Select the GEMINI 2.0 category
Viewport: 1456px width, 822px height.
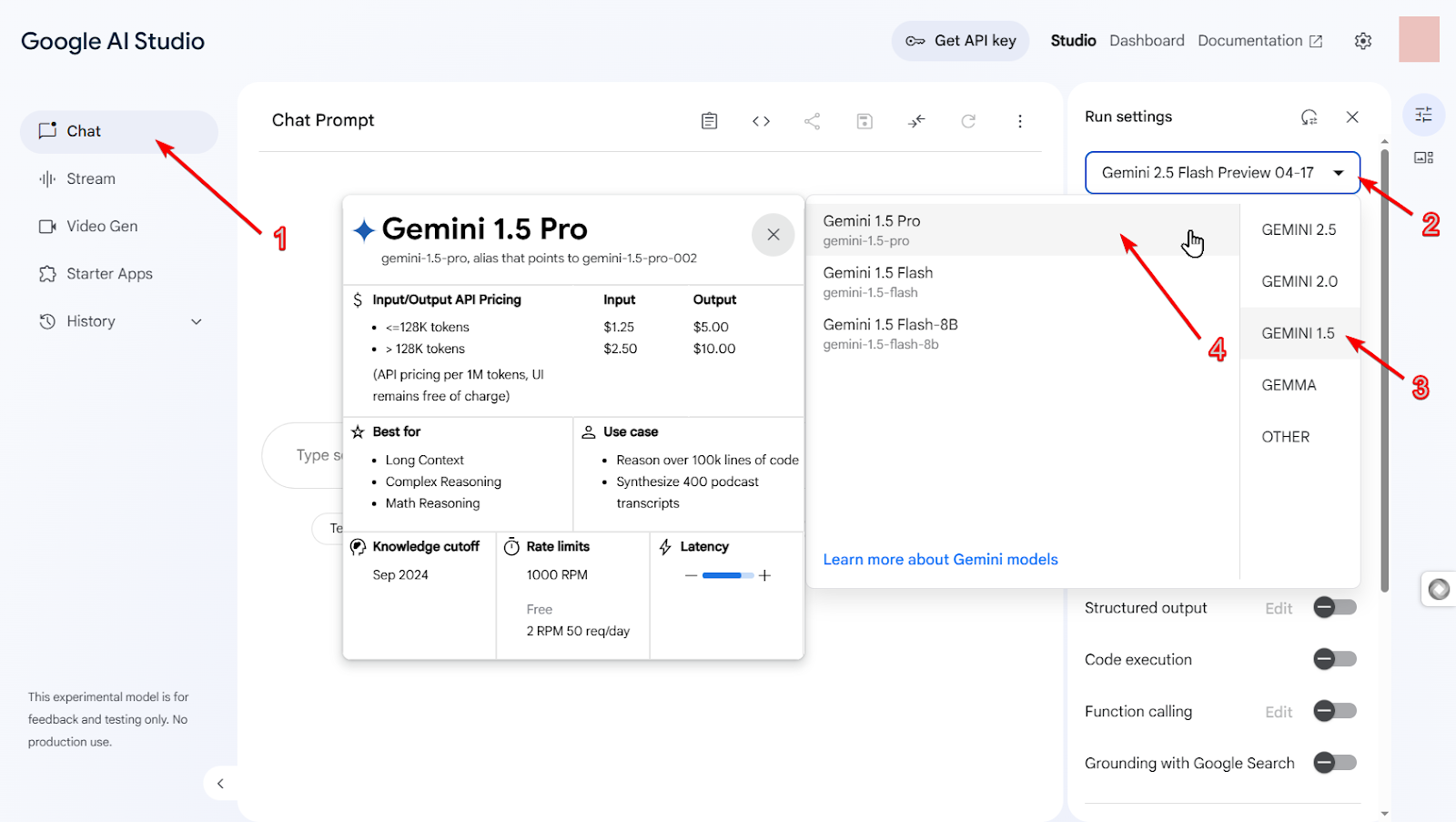(x=1299, y=281)
